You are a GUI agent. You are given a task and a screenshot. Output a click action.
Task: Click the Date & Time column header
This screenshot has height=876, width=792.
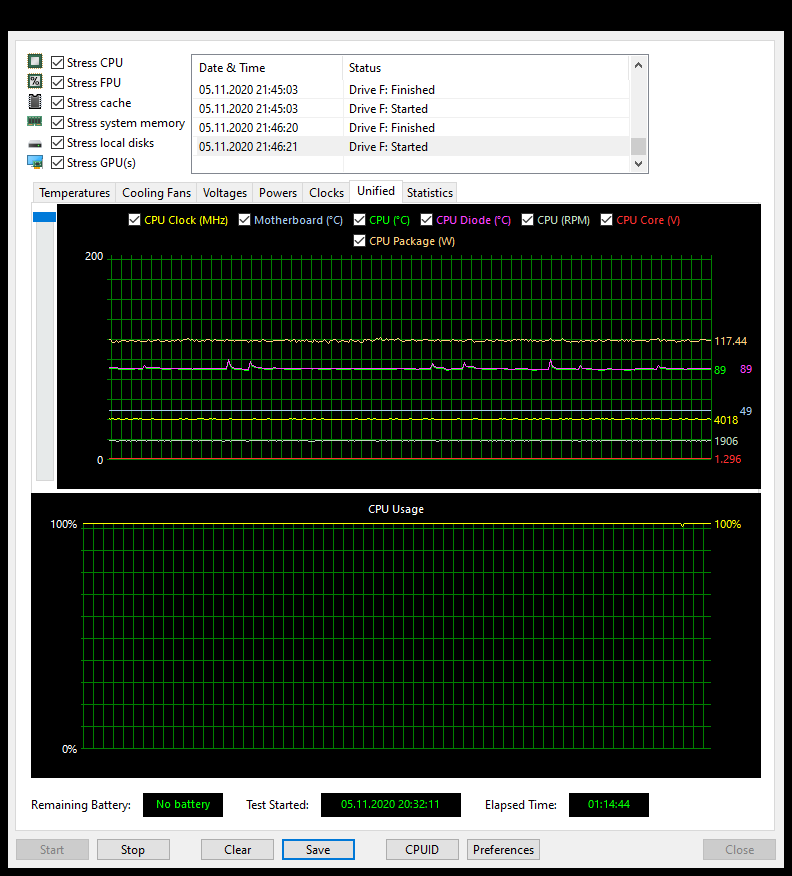[267, 68]
